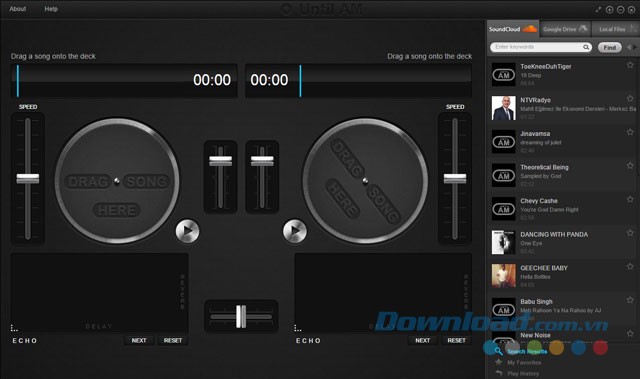
Task: Select track title "Chevy Cashe"
Action: [x=539, y=201]
